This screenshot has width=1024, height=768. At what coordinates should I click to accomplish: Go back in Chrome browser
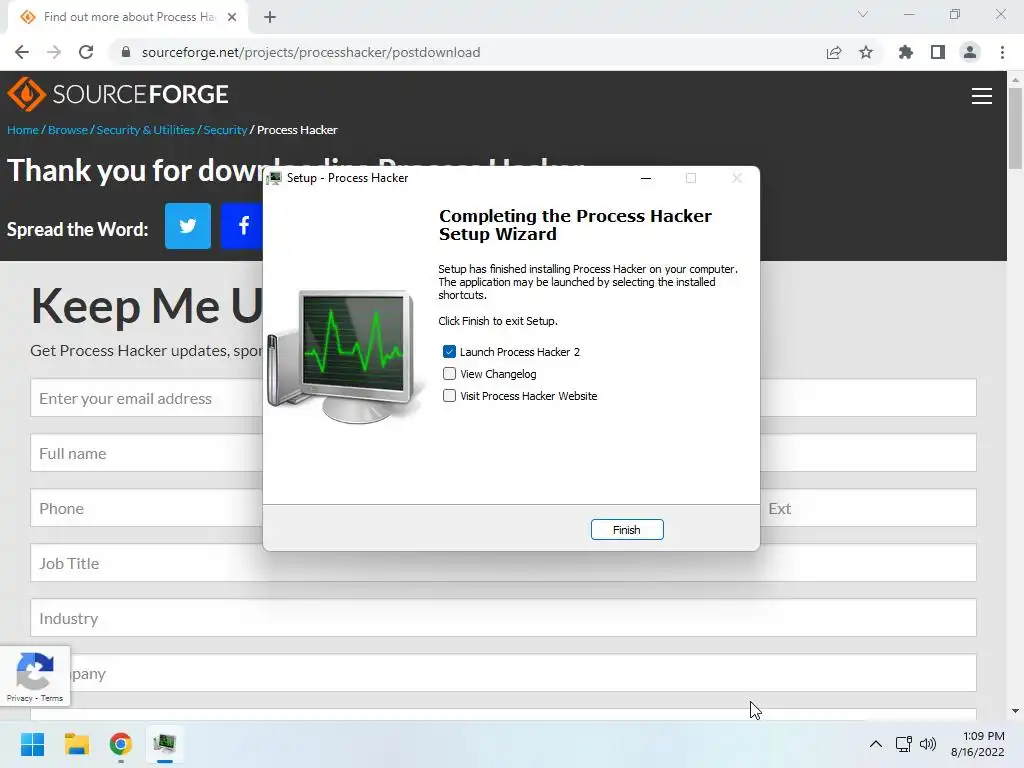tap(22, 52)
